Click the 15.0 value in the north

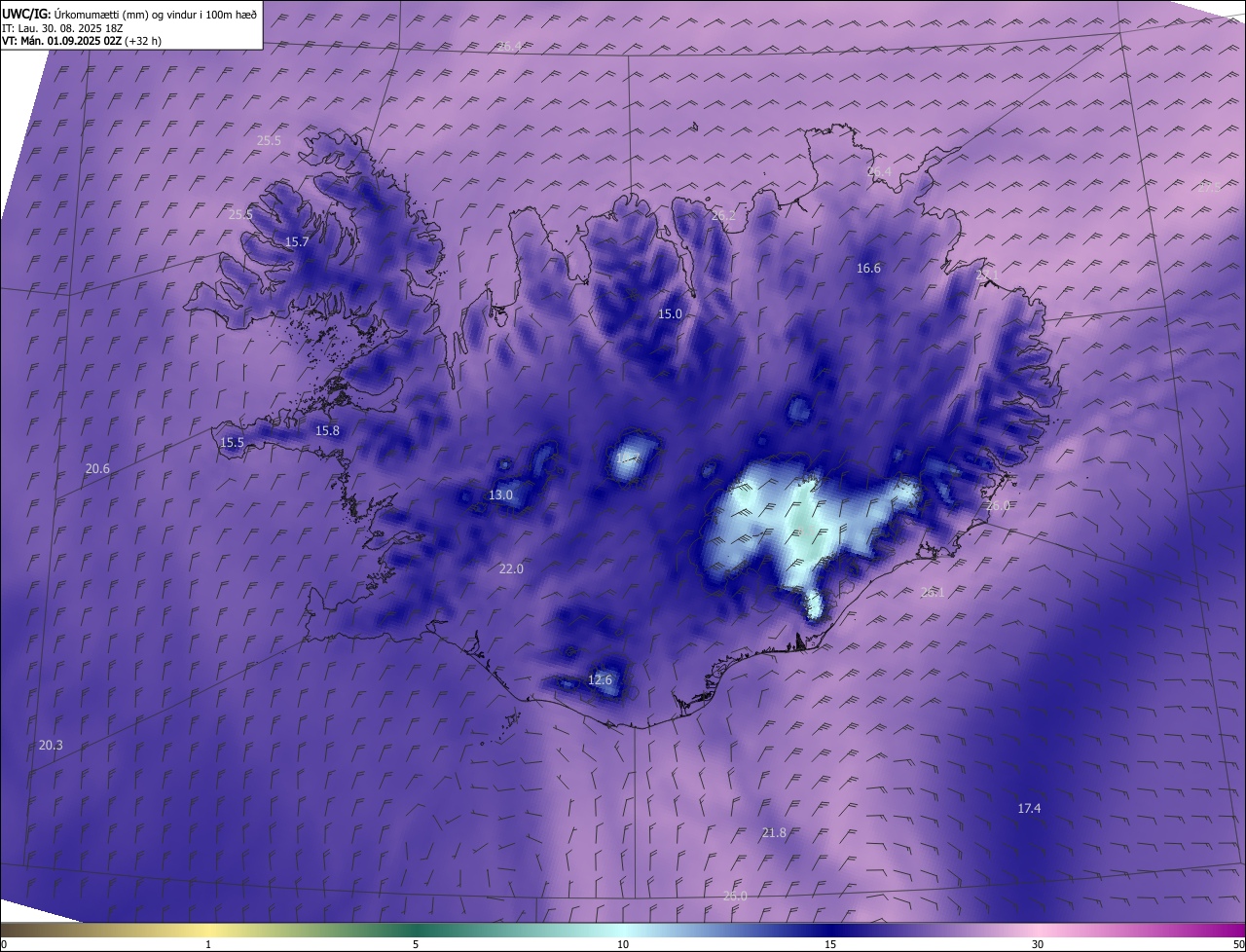670,313
